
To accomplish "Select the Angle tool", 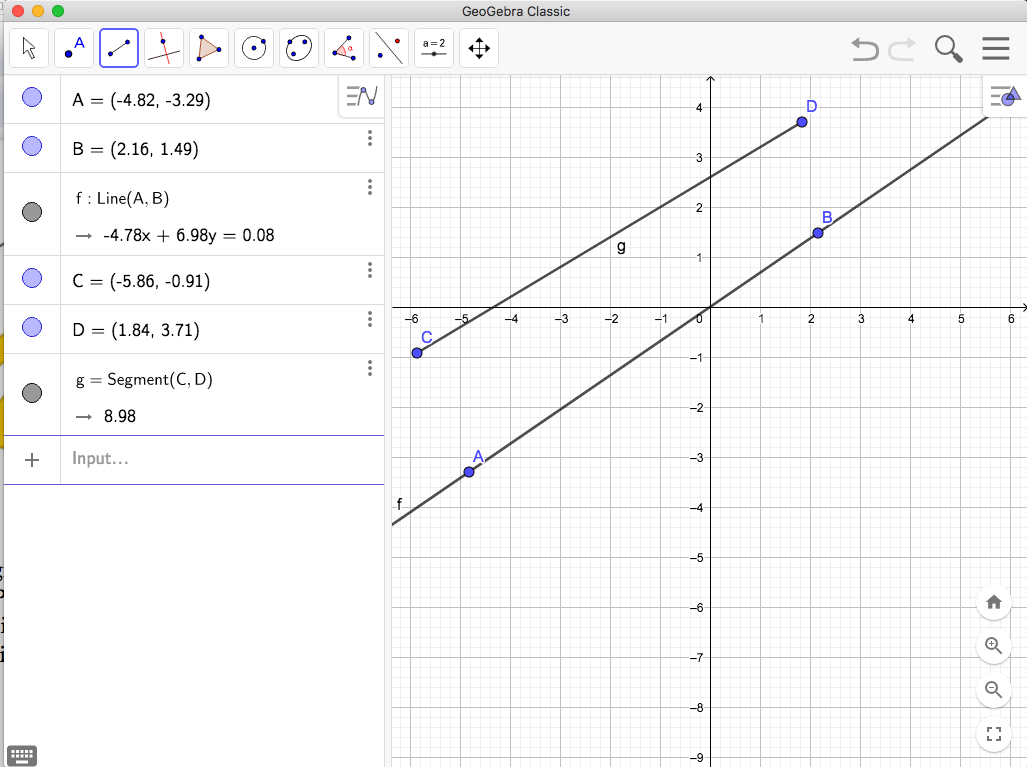I will coord(343,47).
